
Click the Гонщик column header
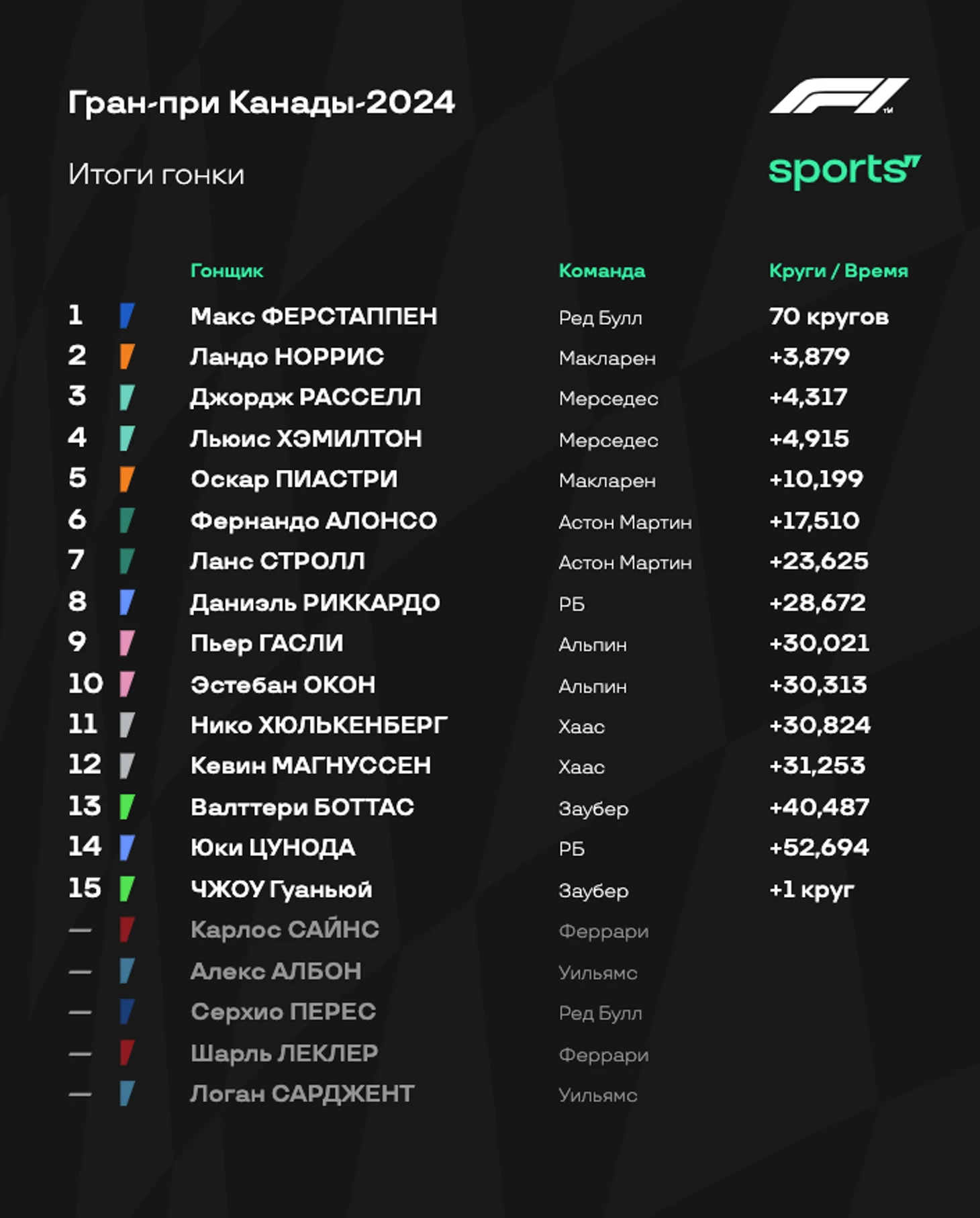pos(227,271)
